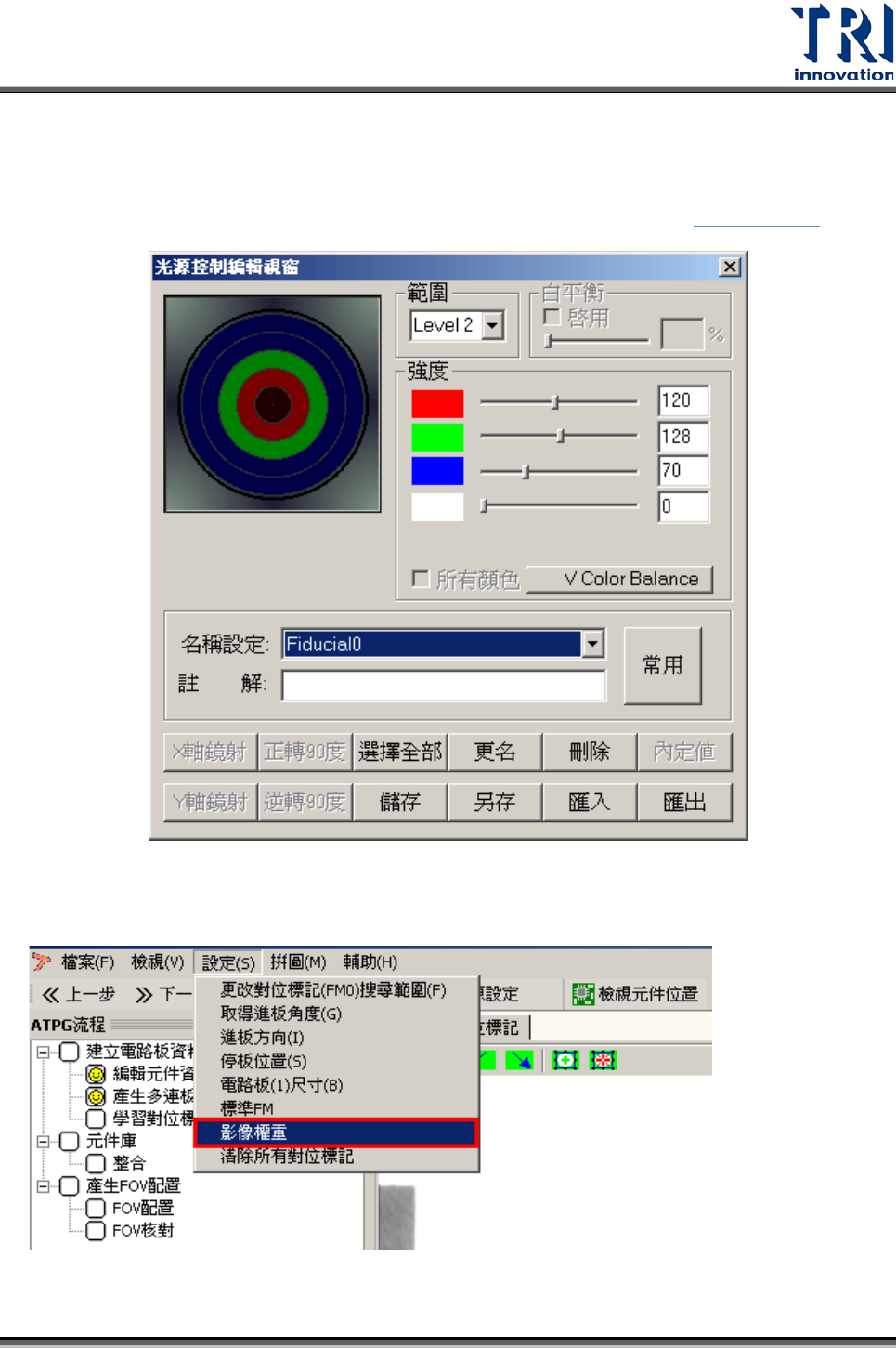Click the 匯出 export button
This screenshot has width=896, height=1348.
[x=684, y=802]
